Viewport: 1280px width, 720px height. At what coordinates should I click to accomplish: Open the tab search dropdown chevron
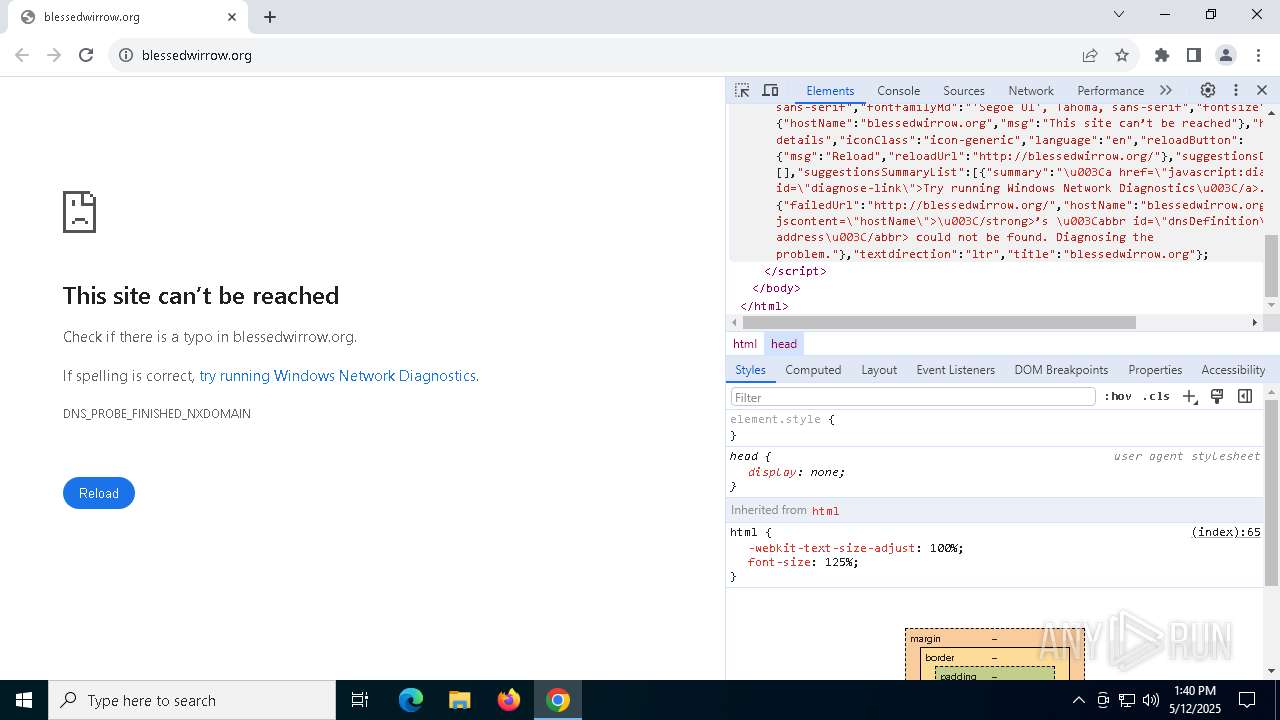click(x=1119, y=14)
